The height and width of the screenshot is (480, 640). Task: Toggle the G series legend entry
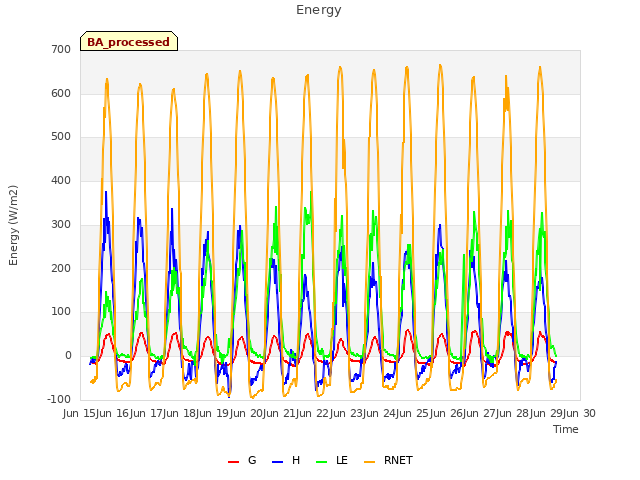point(242,460)
